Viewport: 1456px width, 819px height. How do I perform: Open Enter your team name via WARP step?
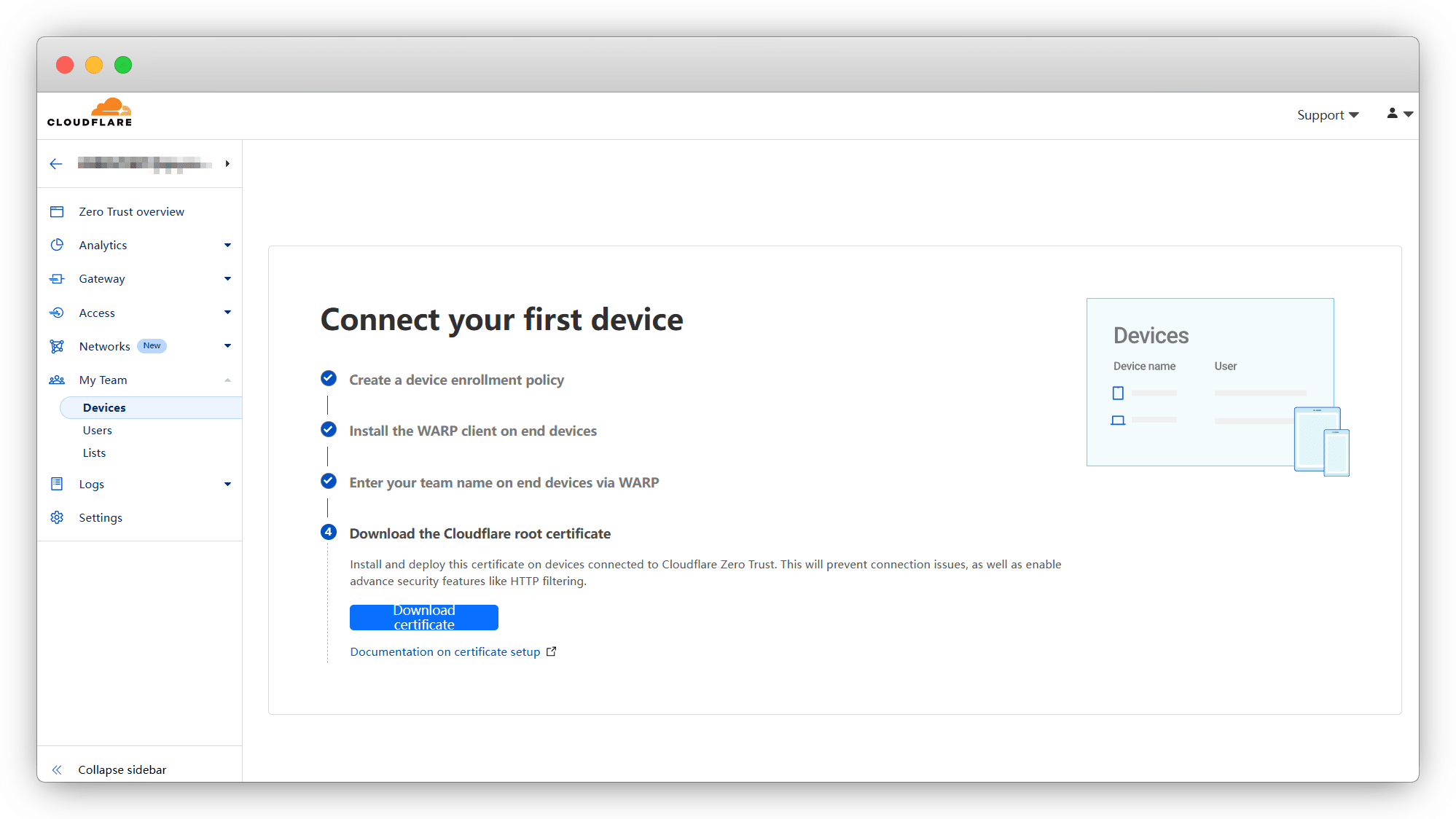pos(504,482)
